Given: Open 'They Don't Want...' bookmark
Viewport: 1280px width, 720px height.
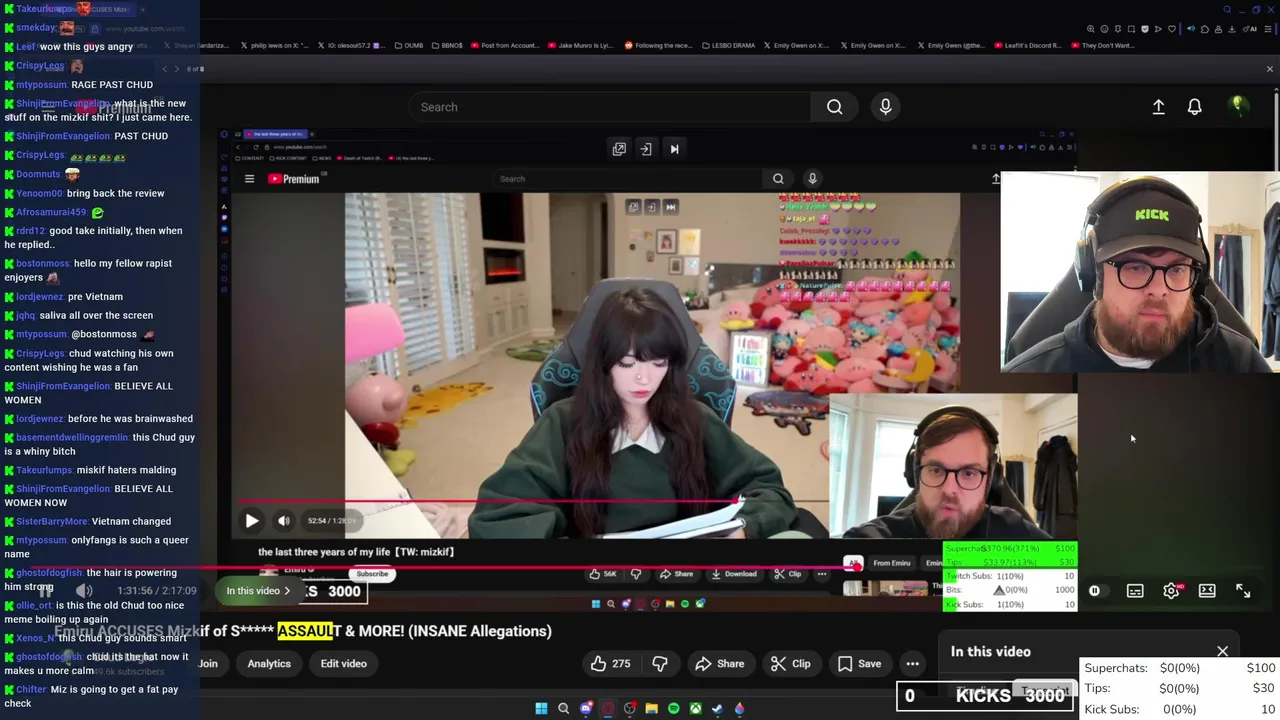Looking at the screenshot, I should 1102,45.
